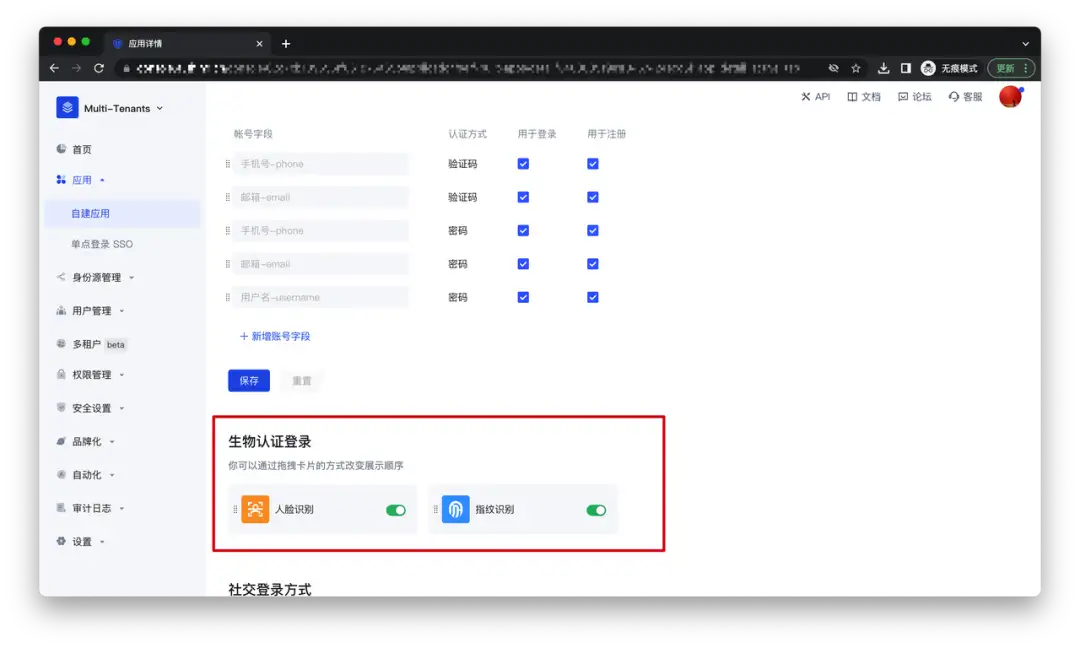This screenshot has height=648, width=1080.
Task: Open 论坛 forum link
Action: (x=915, y=97)
